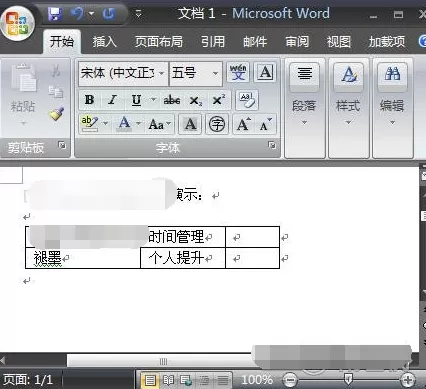Open the 邮件 tab

click(255, 42)
